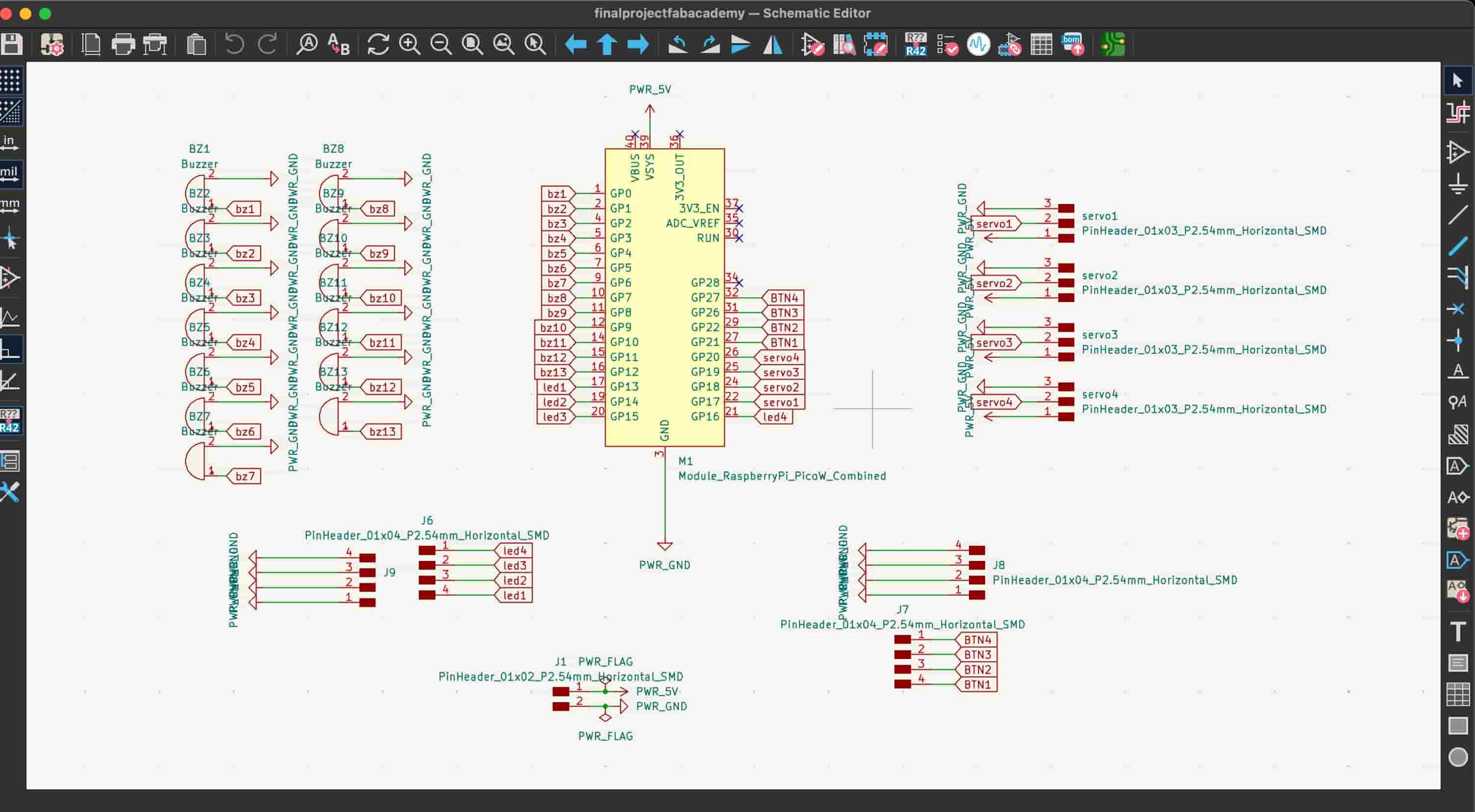Activate the Add Junction tool
The width and height of the screenshot is (1475, 812).
point(1458,341)
